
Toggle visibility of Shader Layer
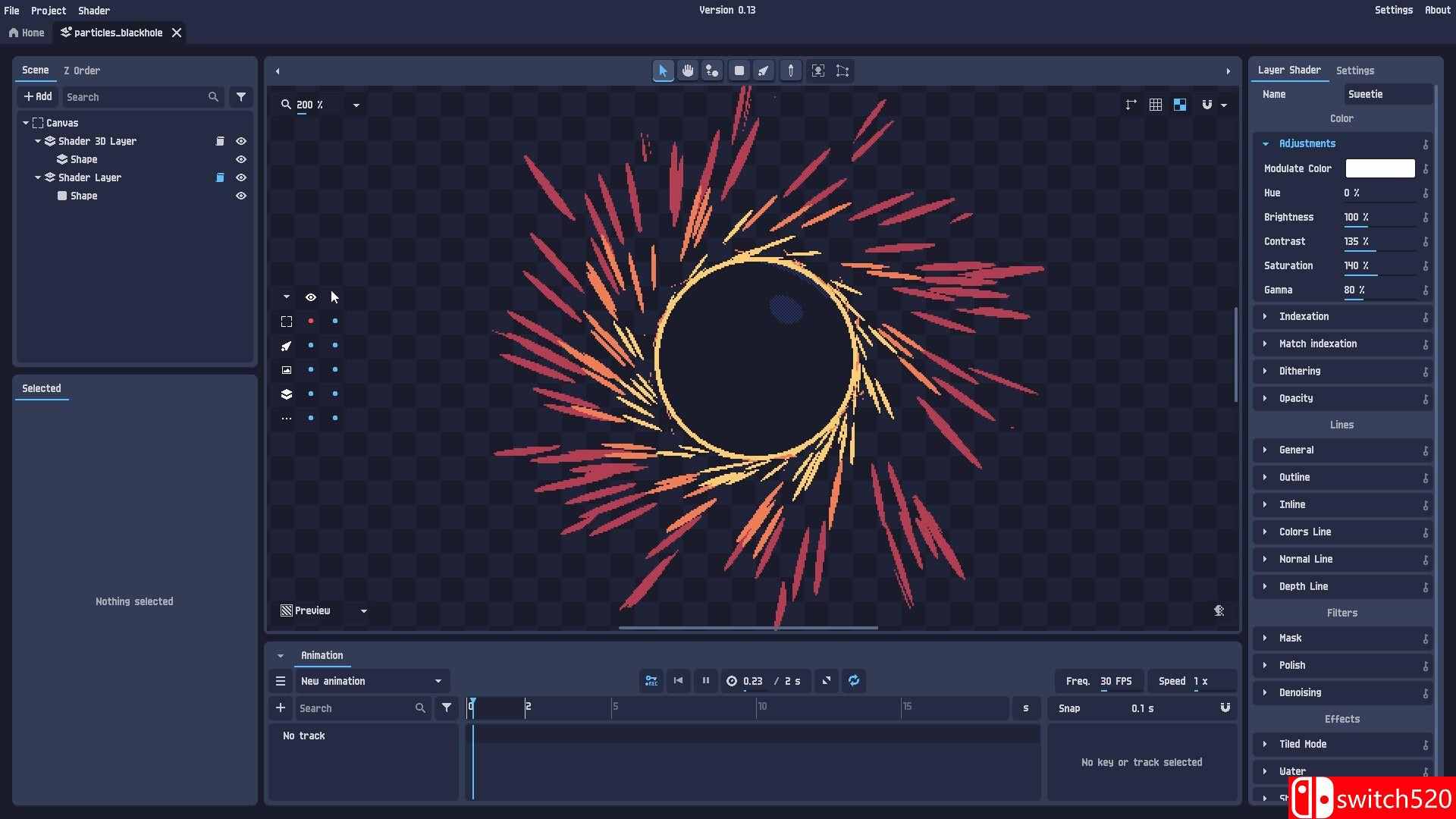click(x=241, y=177)
